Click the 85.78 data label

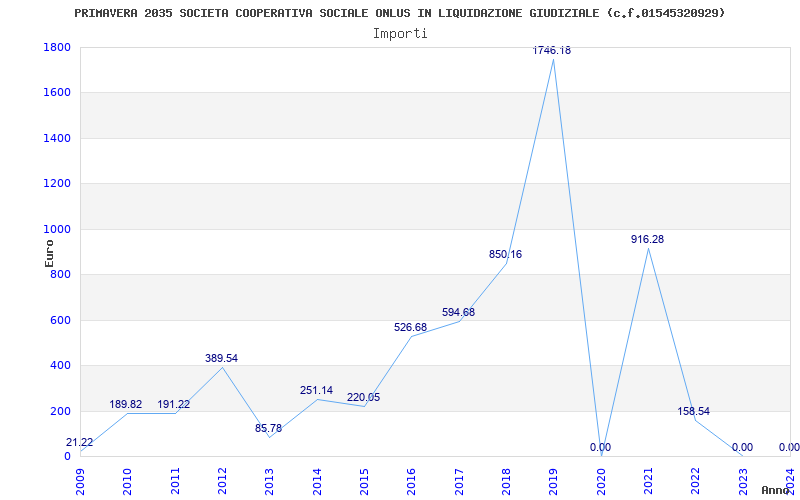point(268,429)
